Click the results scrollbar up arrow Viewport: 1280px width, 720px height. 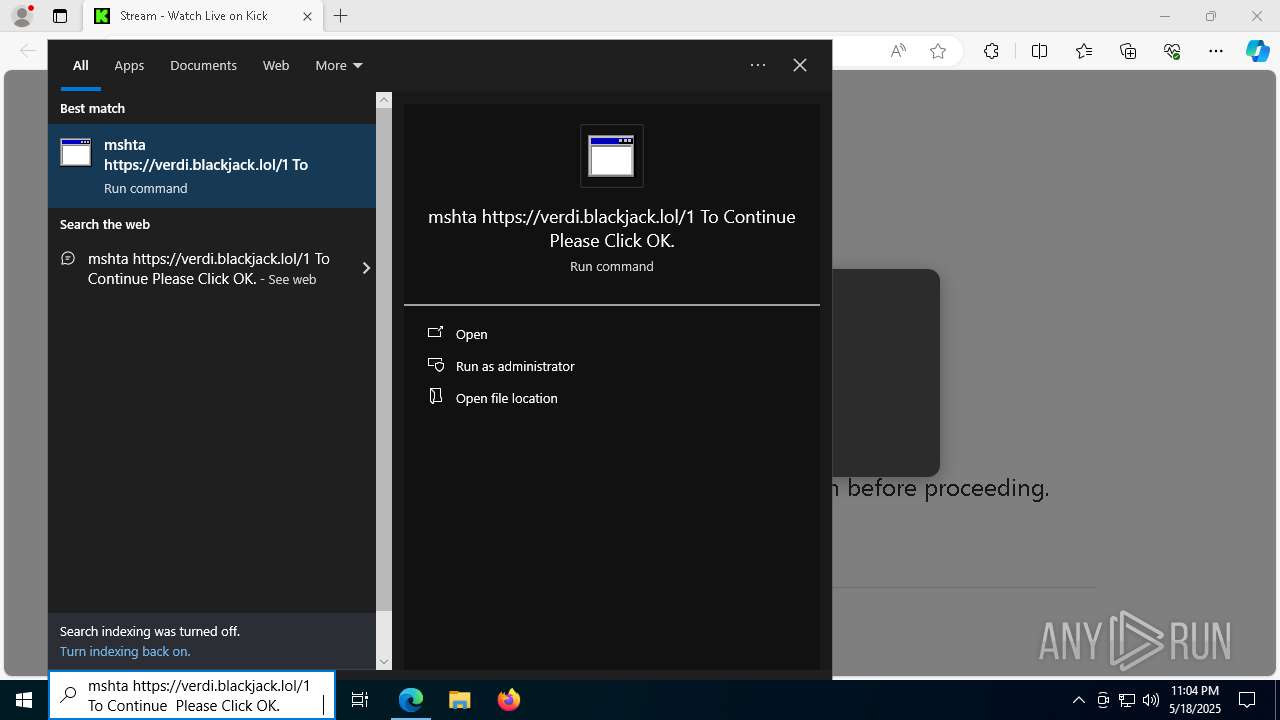pos(384,100)
